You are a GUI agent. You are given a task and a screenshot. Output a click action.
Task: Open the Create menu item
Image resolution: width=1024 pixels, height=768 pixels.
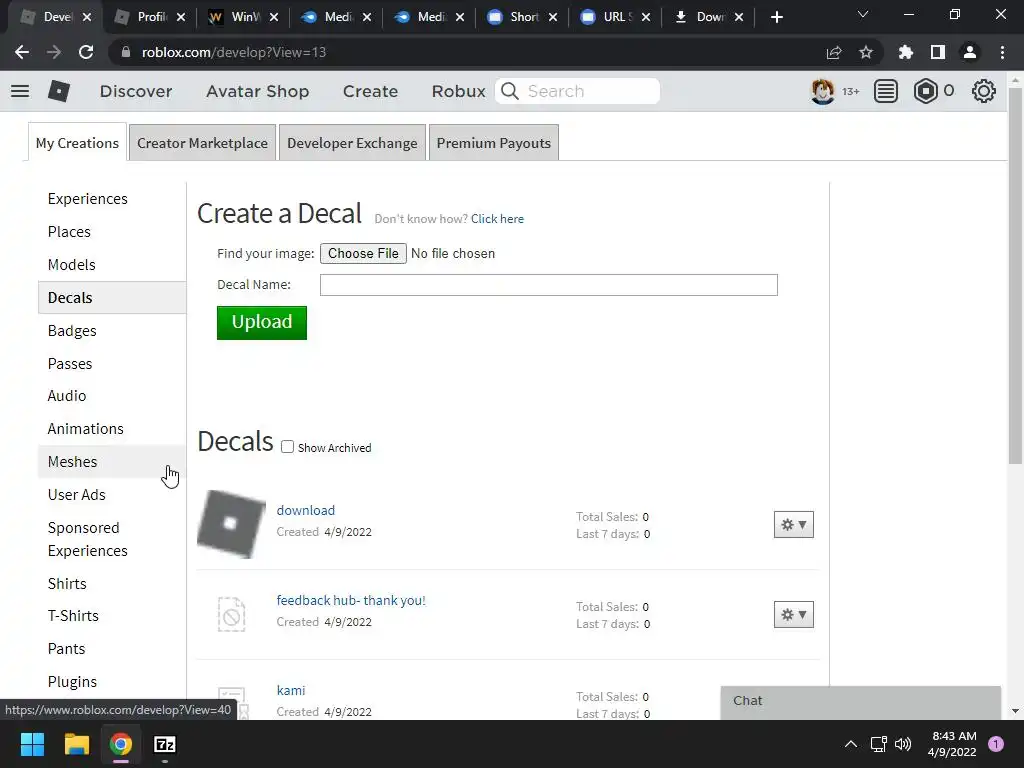pyautogui.click(x=370, y=91)
